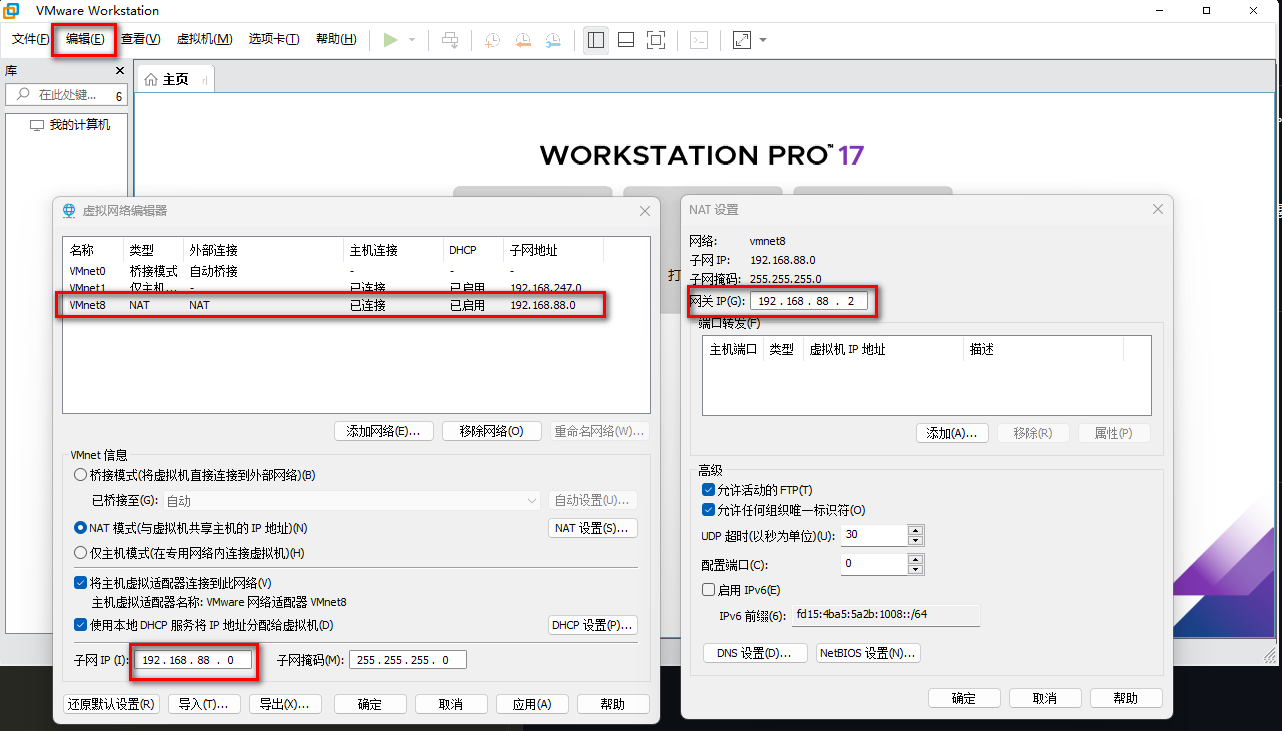
Task: Open the power options arrow beside play
Action: click(x=411, y=40)
